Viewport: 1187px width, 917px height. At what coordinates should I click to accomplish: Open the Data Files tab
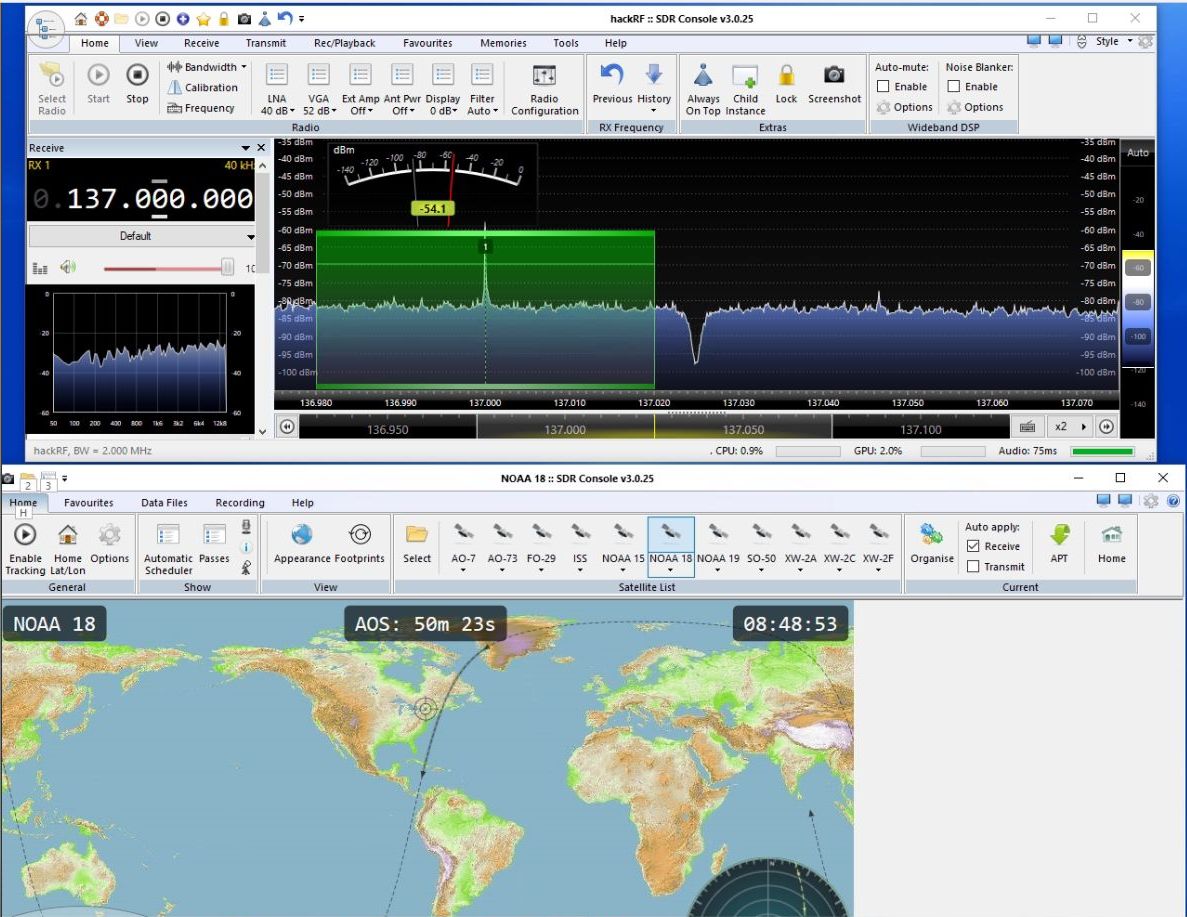click(164, 503)
